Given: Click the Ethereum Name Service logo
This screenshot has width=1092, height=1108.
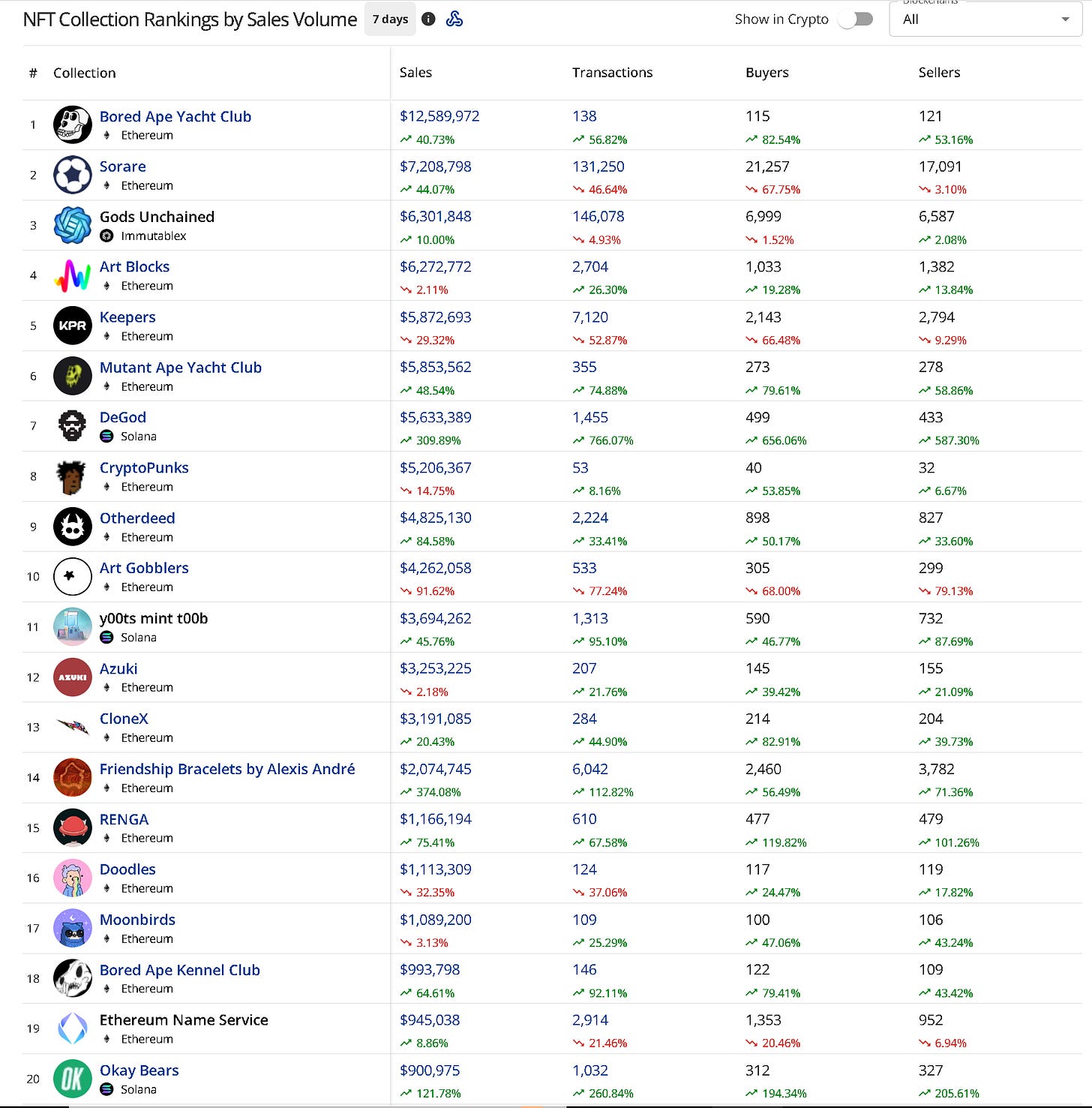Looking at the screenshot, I should pyautogui.click(x=73, y=1028).
